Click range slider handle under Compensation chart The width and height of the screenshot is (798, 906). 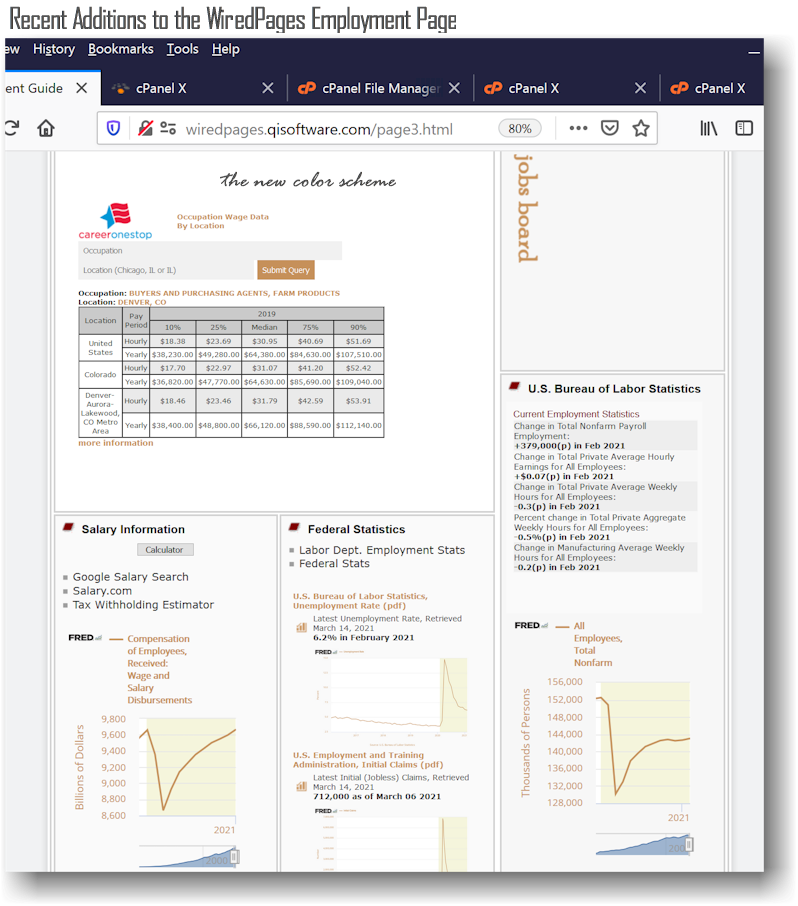tap(235, 856)
